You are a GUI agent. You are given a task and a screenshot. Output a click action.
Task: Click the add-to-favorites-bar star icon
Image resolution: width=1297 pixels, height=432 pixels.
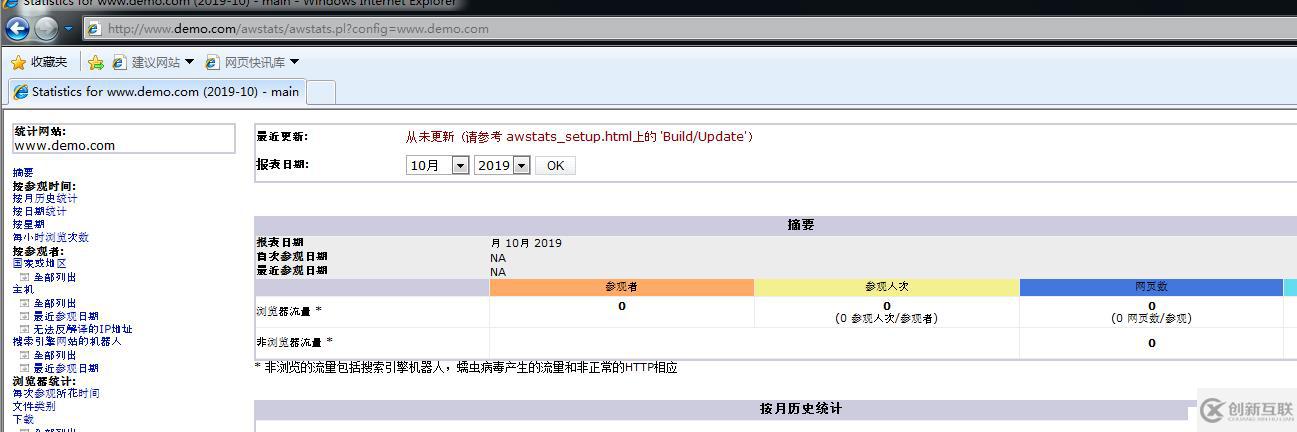point(96,62)
